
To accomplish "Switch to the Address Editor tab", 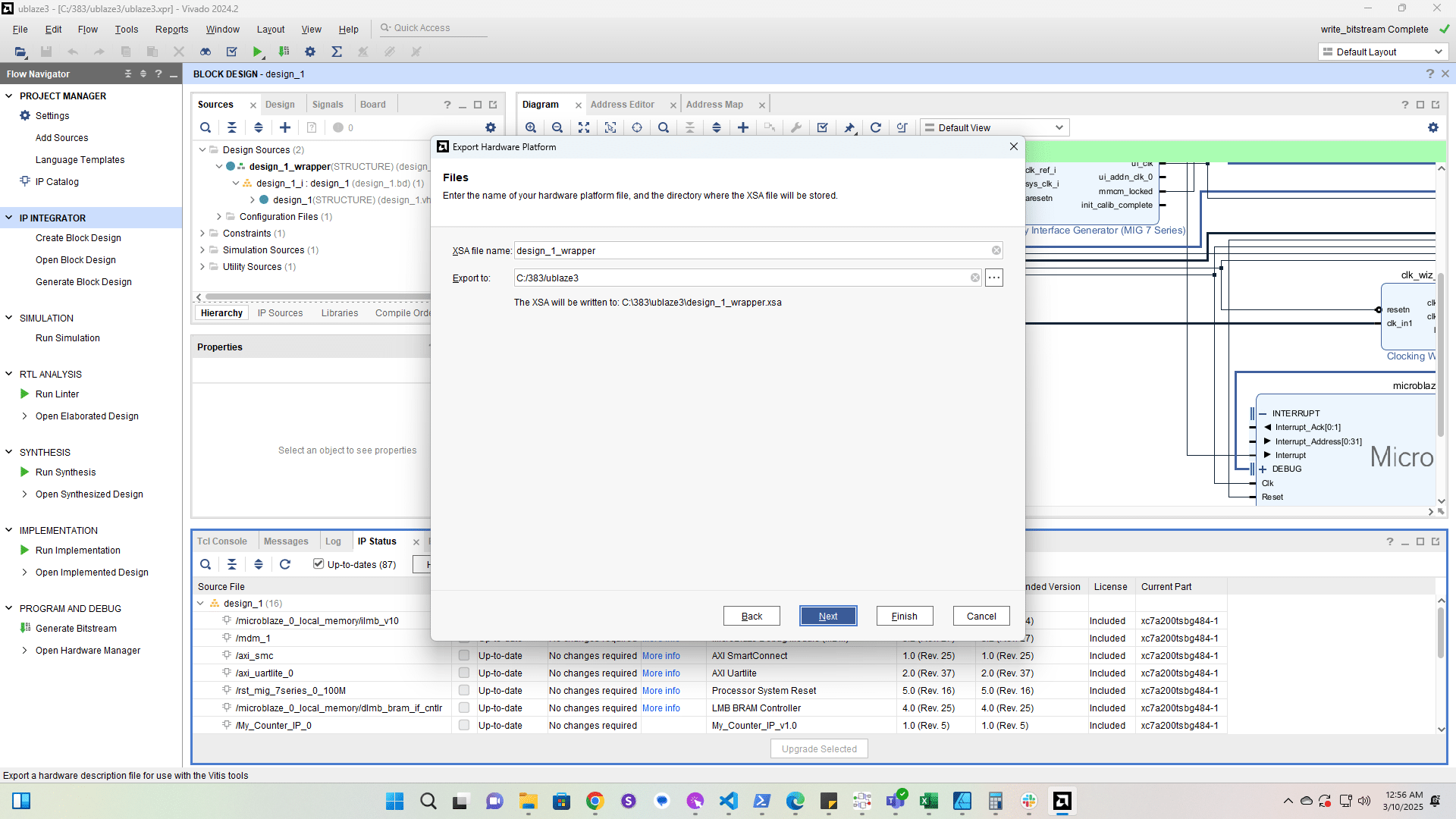I will tap(622, 105).
